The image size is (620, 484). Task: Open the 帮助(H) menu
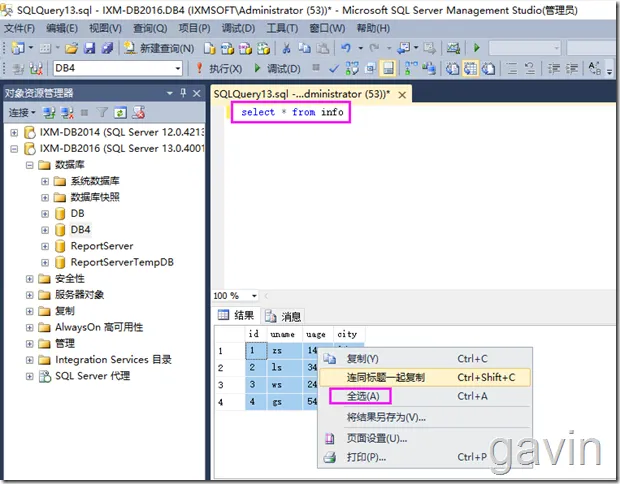pos(373,28)
